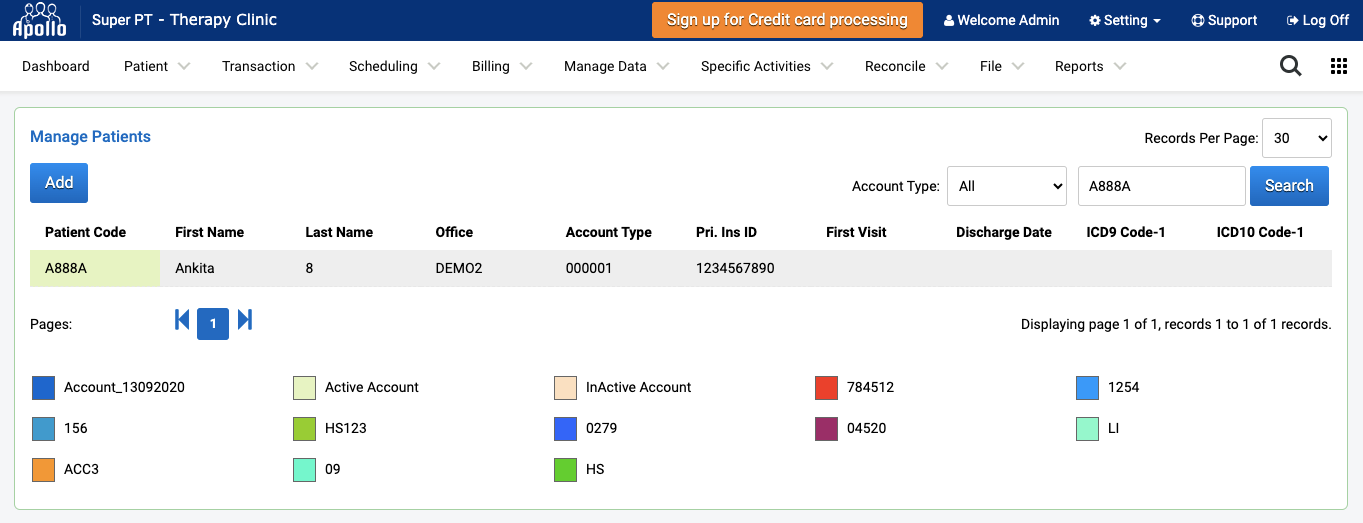Screen dimensions: 1363x523
Task: Open the Manage Data menu
Action: (x=616, y=66)
